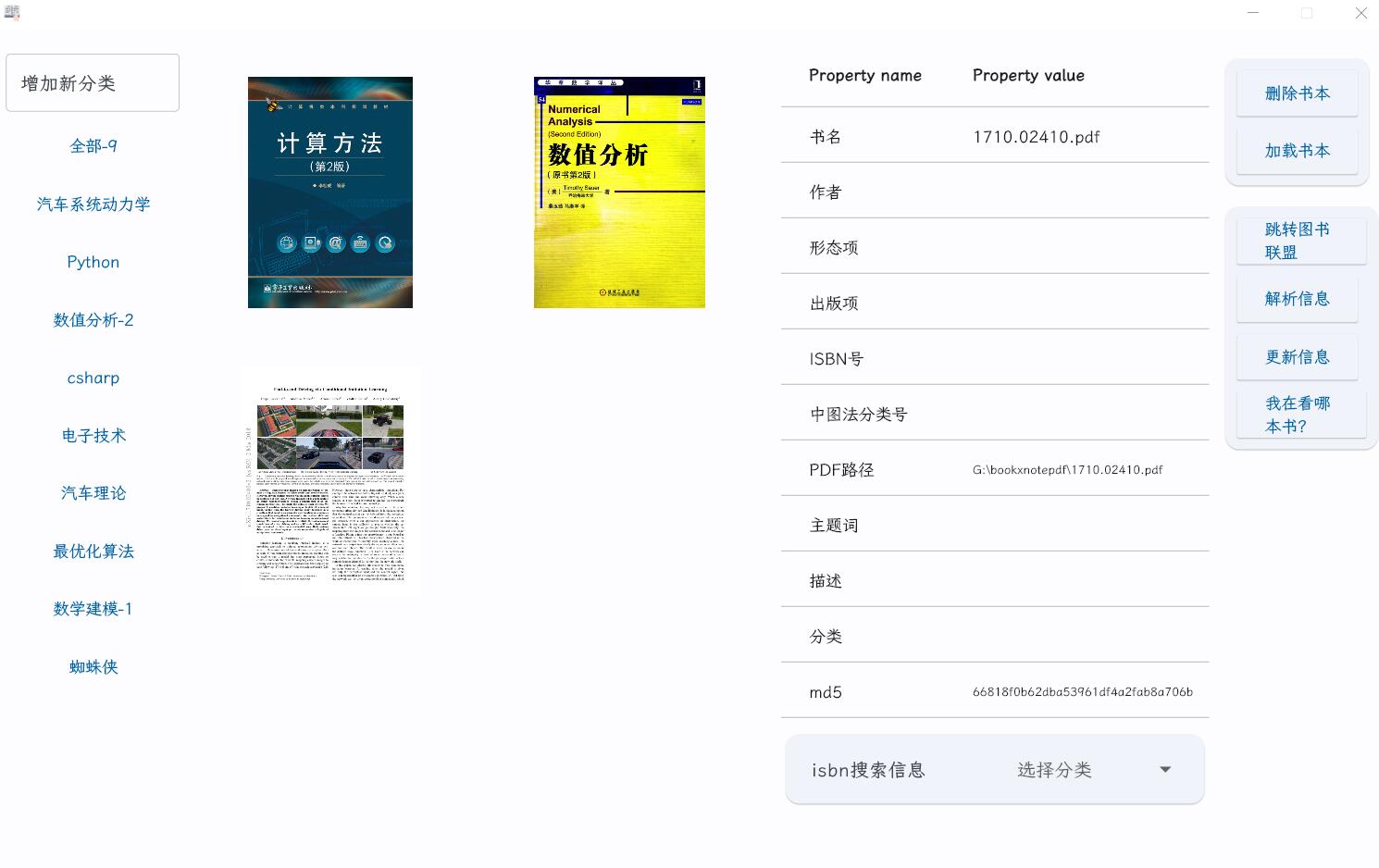Viewport: 1379px width, 868px height.
Task: Expand the 选择分类 dropdown arrow
Action: tap(1165, 770)
